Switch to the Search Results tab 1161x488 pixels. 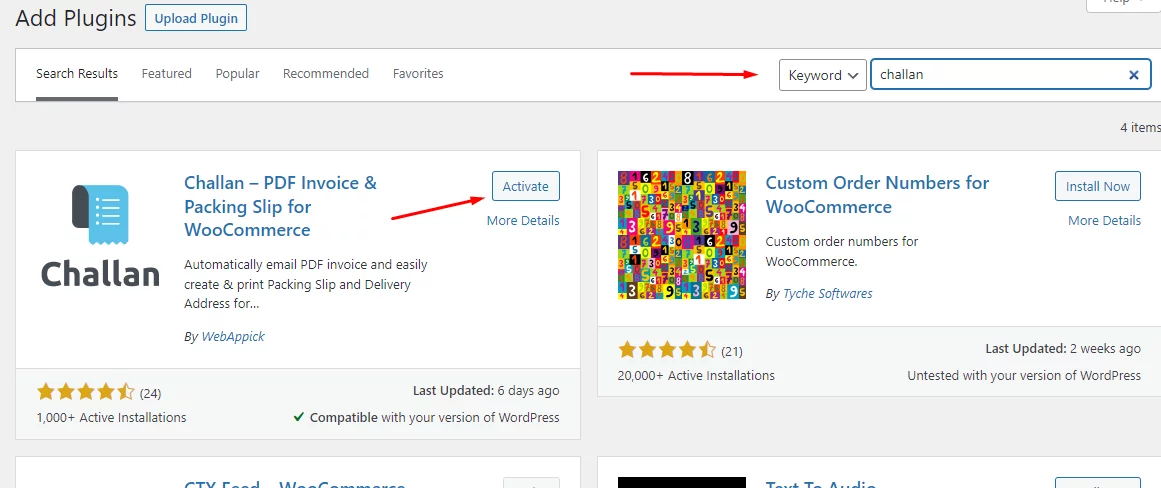[77, 74]
